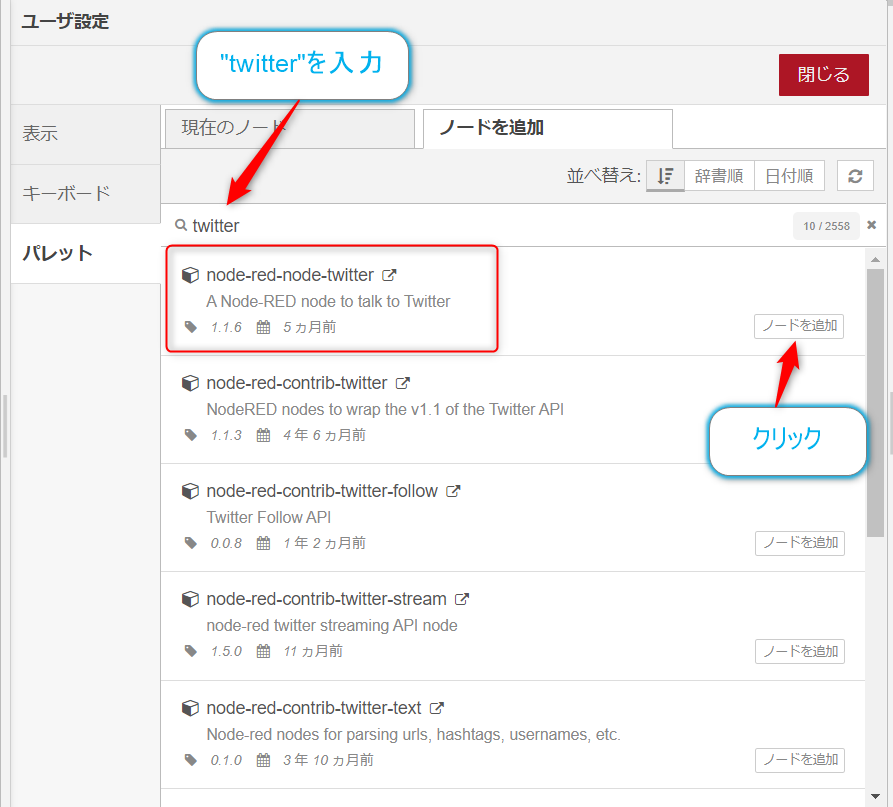Click the version tag icon beside 1.5.0
This screenshot has width=893, height=807.
191,651
